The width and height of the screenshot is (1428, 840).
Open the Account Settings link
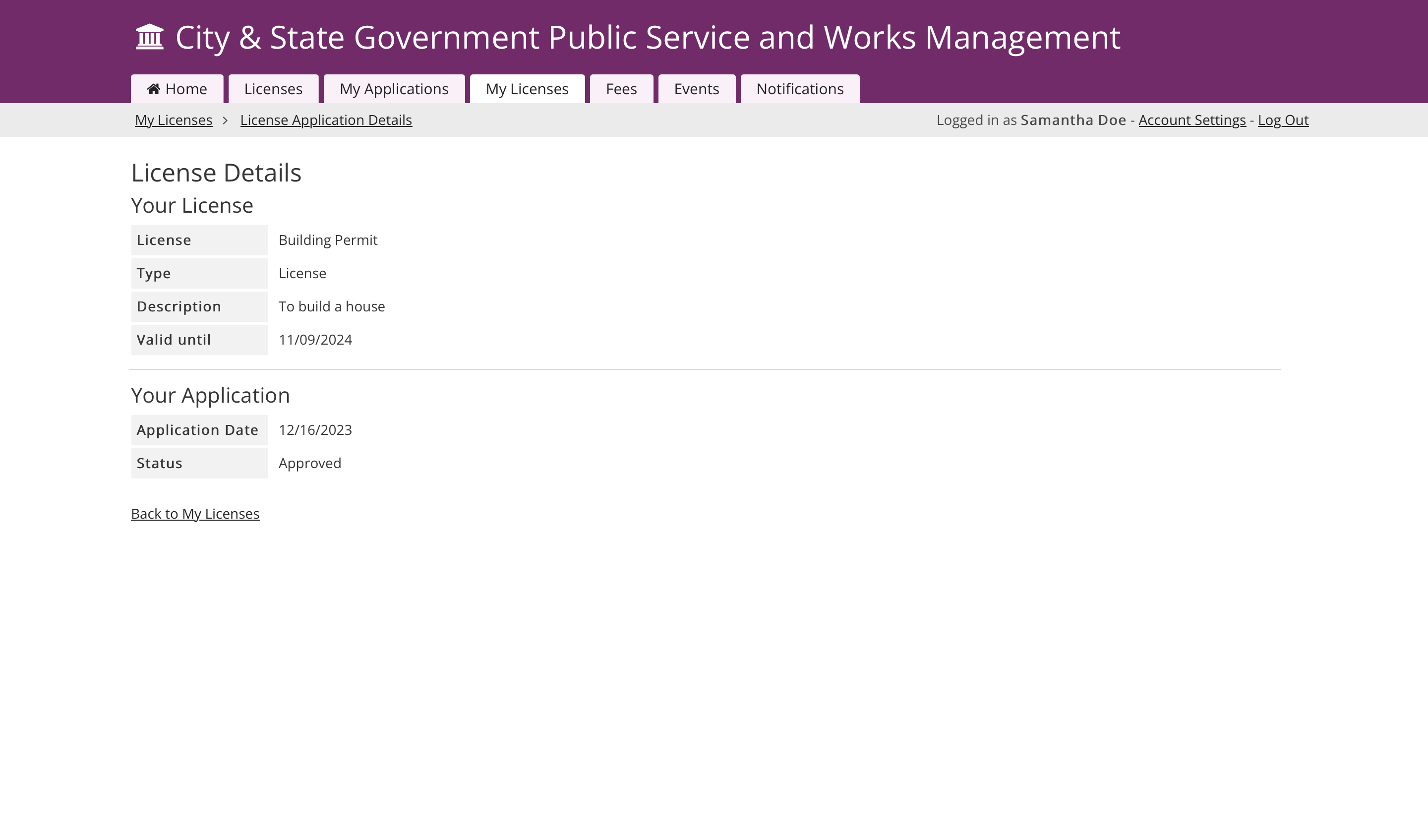(1191, 120)
